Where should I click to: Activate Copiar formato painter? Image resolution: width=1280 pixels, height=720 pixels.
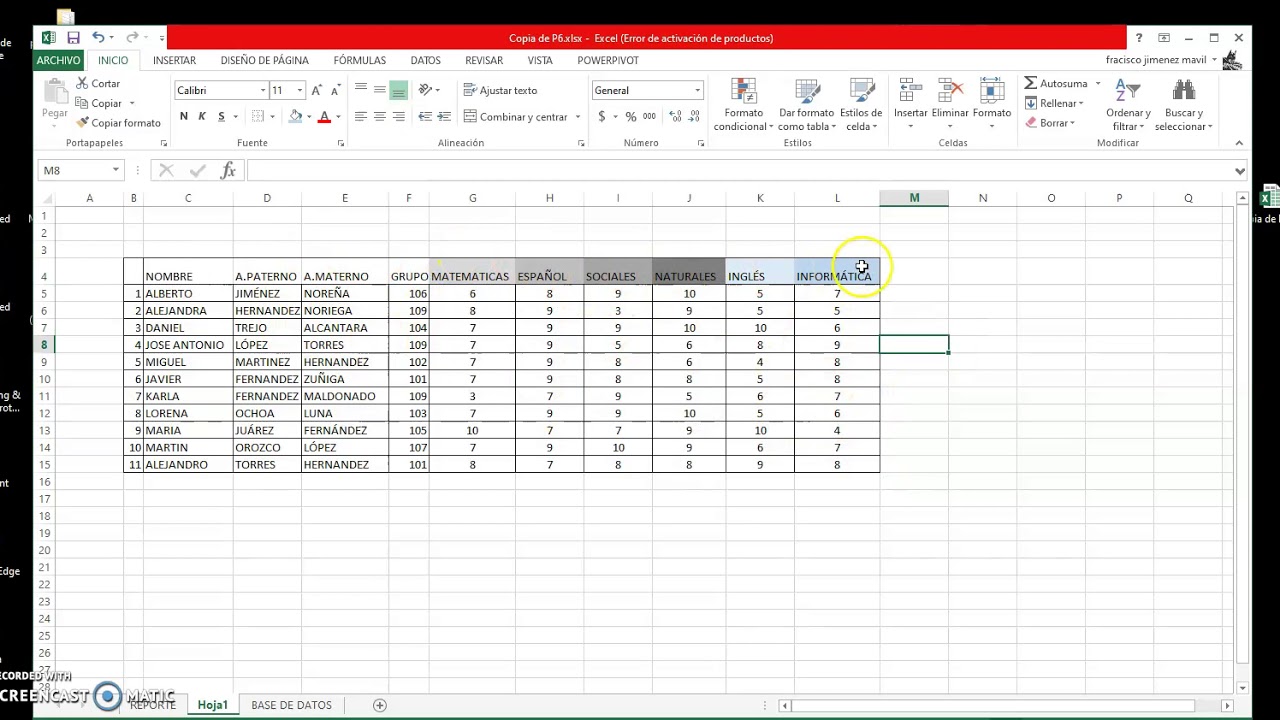point(118,123)
